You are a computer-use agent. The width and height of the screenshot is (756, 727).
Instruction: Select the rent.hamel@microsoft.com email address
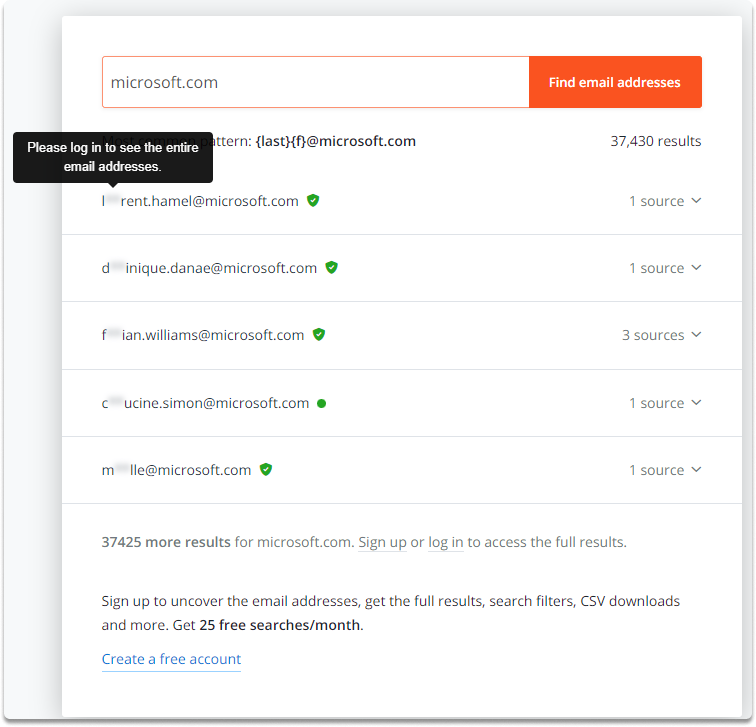(200, 201)
